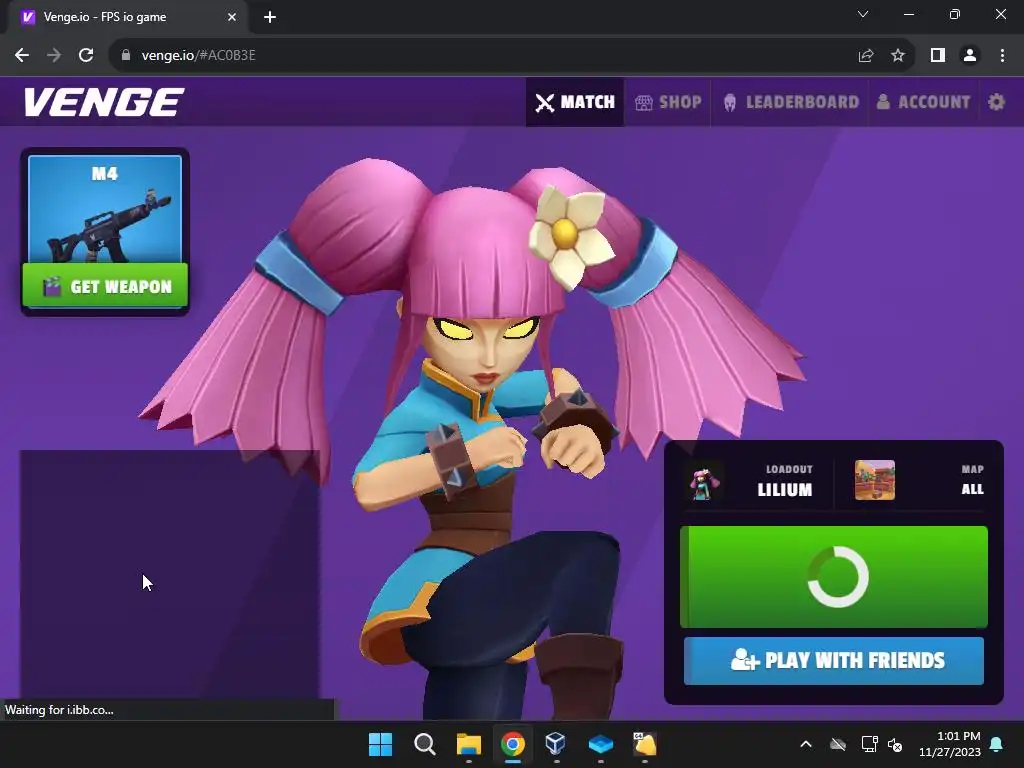Click the site lock icon in address bar
1024x768 pixels.
125,56
